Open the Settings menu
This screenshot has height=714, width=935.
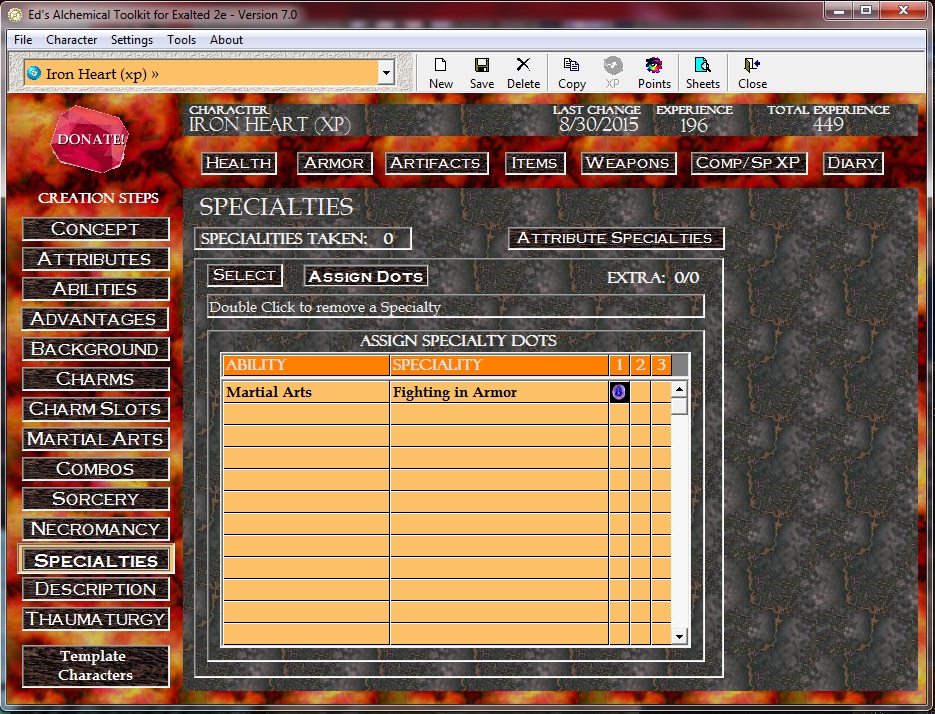(x=132, y=40)
